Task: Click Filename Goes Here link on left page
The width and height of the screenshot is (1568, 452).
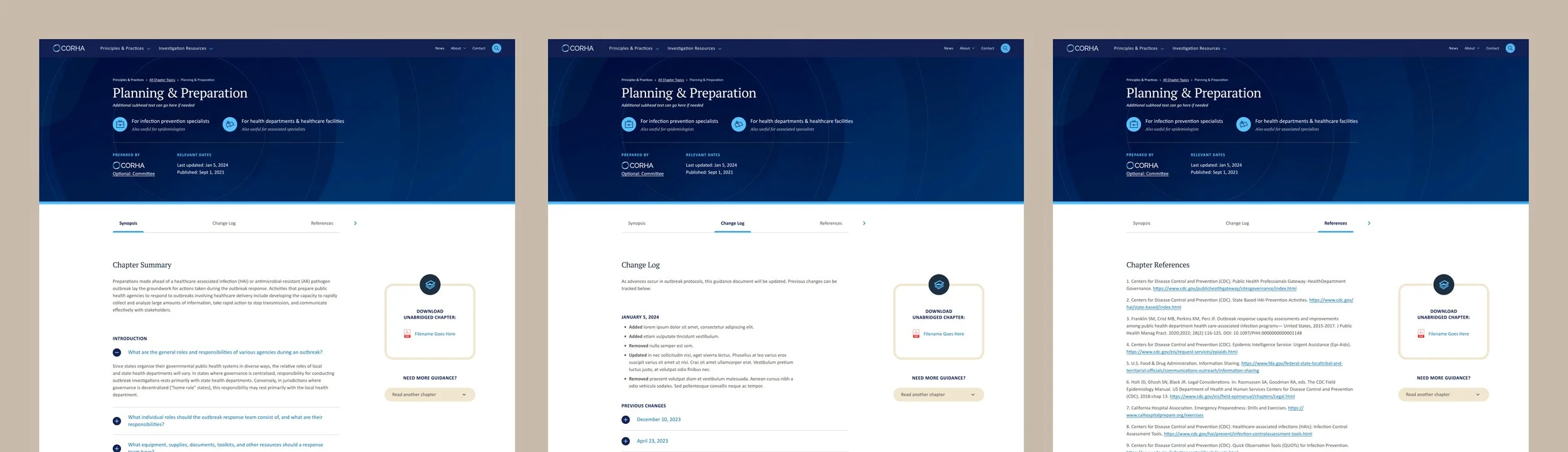Action: tap(435, 334)
